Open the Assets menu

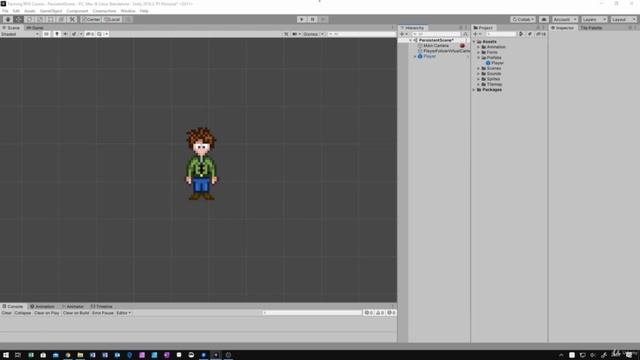[x=30, y=11]
